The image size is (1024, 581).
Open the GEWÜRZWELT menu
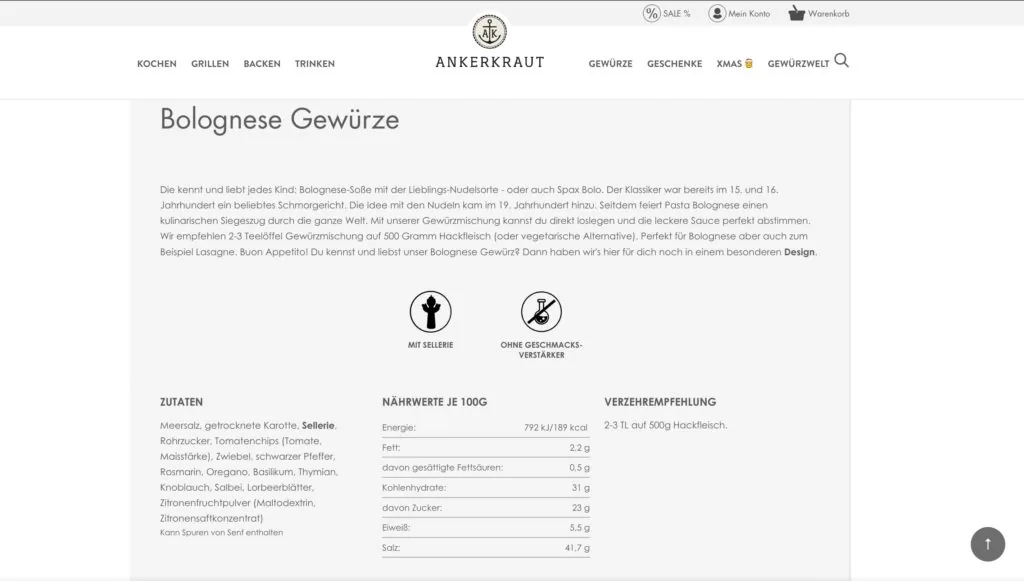coord(798,63)
